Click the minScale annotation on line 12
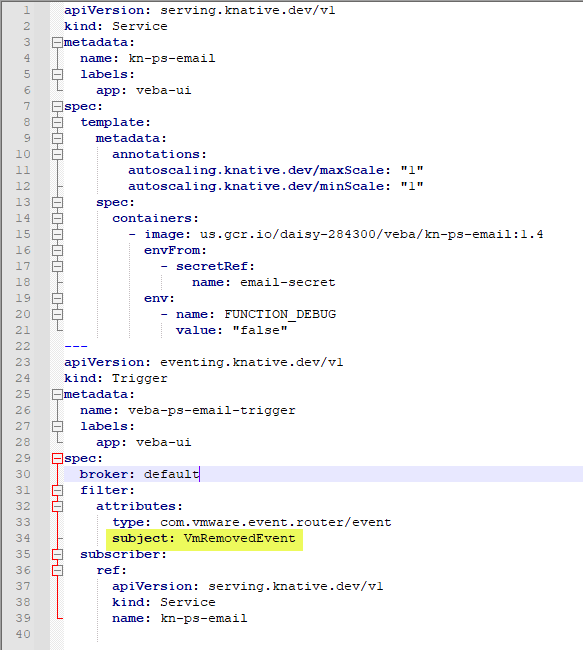Screen dimensions: 583x650 click(x=276, y=186)
